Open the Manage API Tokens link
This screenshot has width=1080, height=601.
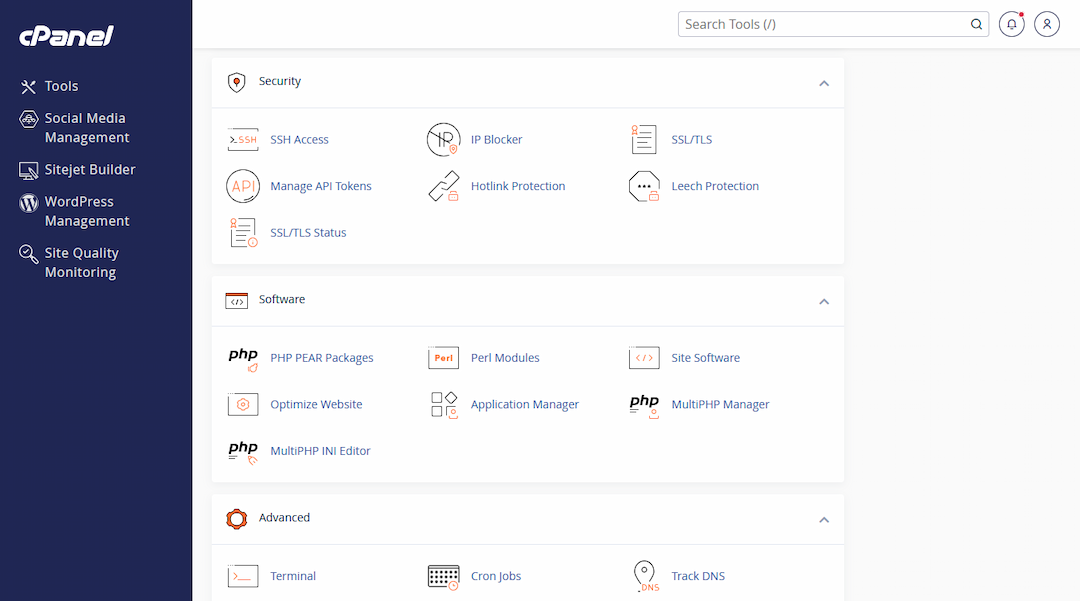pyautogui.click(x=320, y=186)
